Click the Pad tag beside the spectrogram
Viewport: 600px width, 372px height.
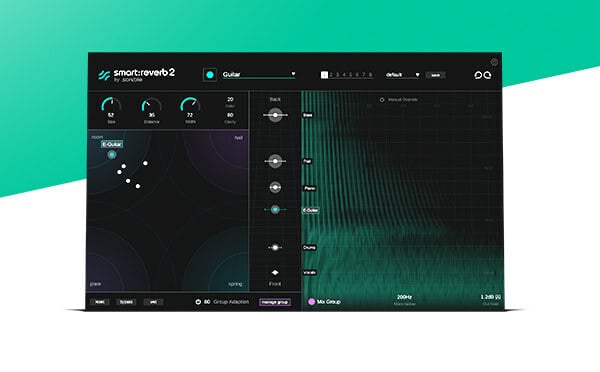[x=307, y=161]
